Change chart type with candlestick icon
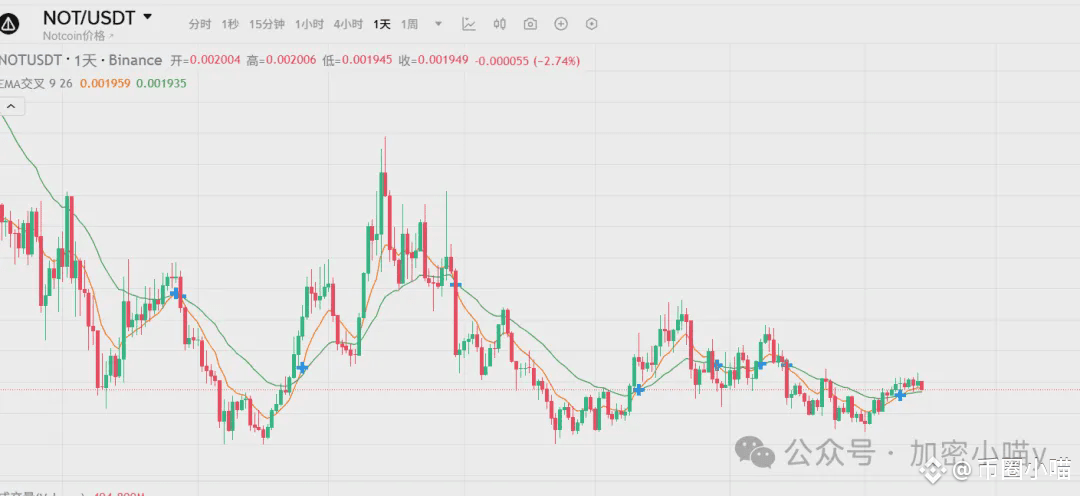The width and height of the screenshot is (1080, 496). [x=500, y=24]
